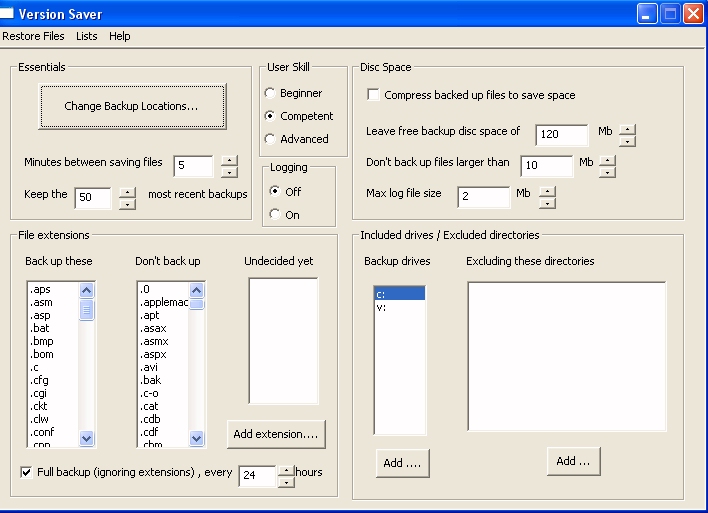Increase minutes between saving files
The height and width of the screenshot is (513, 708).
point(229,160)
